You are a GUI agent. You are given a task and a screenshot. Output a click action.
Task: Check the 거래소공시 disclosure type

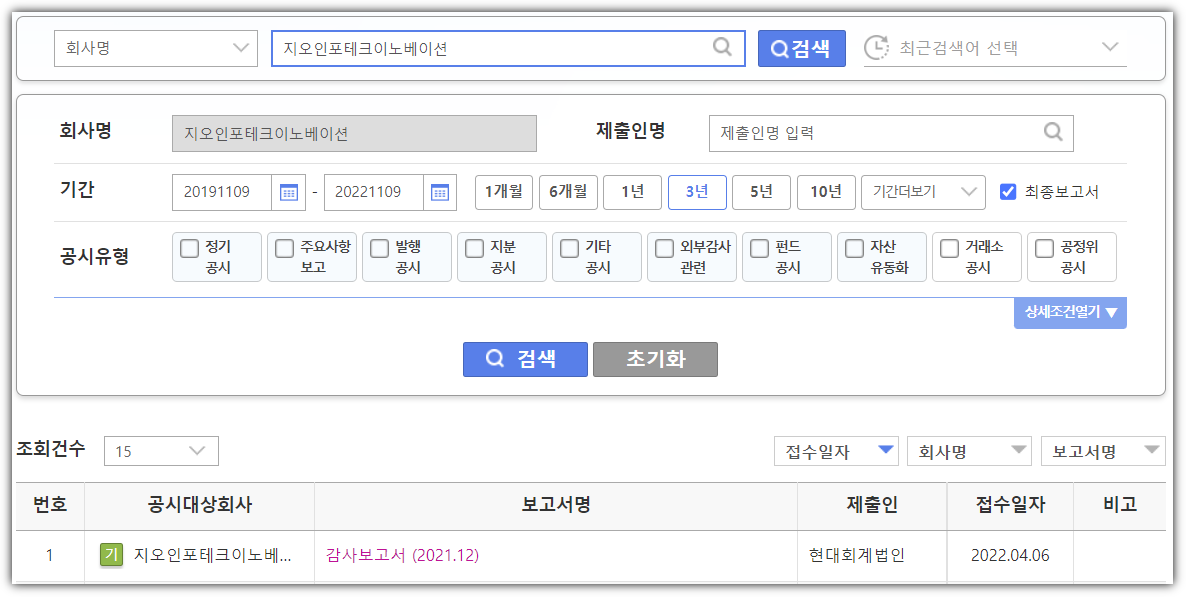click(949, 247)
